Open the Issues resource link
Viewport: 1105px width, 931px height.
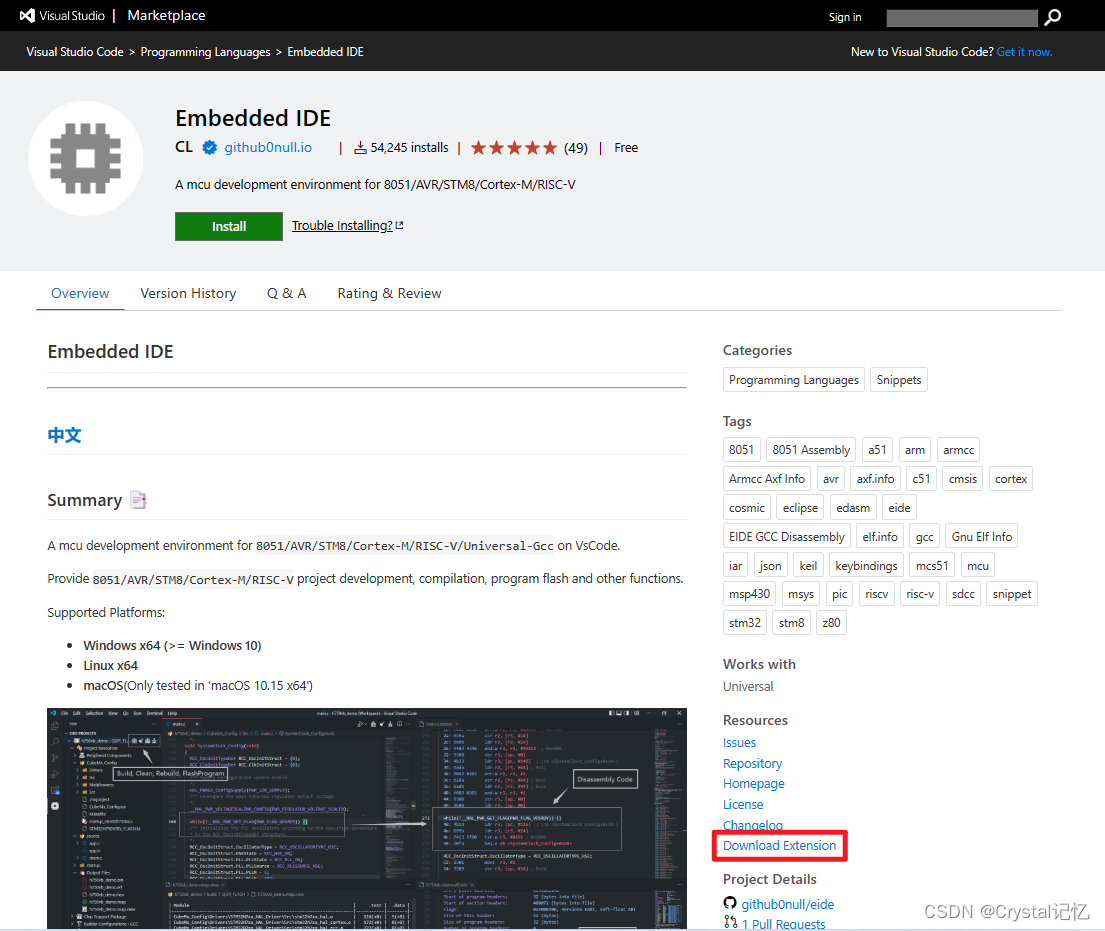[x=739, y=742]
